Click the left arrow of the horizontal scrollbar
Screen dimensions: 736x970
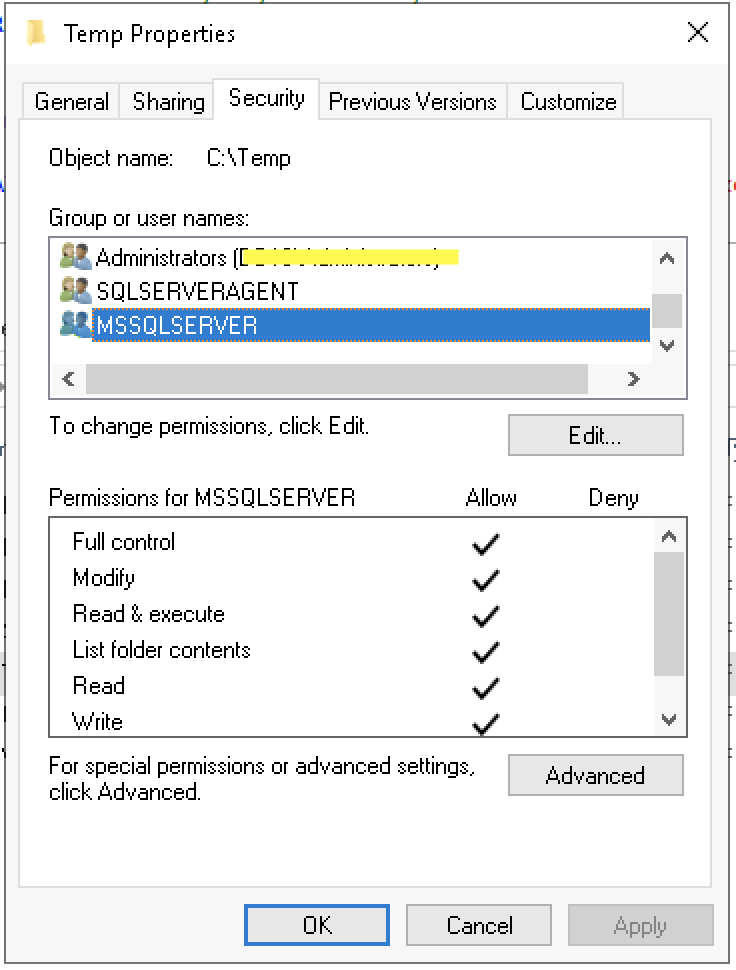click(67, 380)
